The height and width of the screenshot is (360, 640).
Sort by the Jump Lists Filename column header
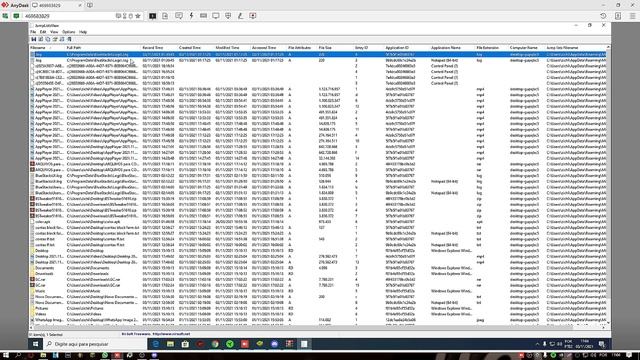click(576, 48)
